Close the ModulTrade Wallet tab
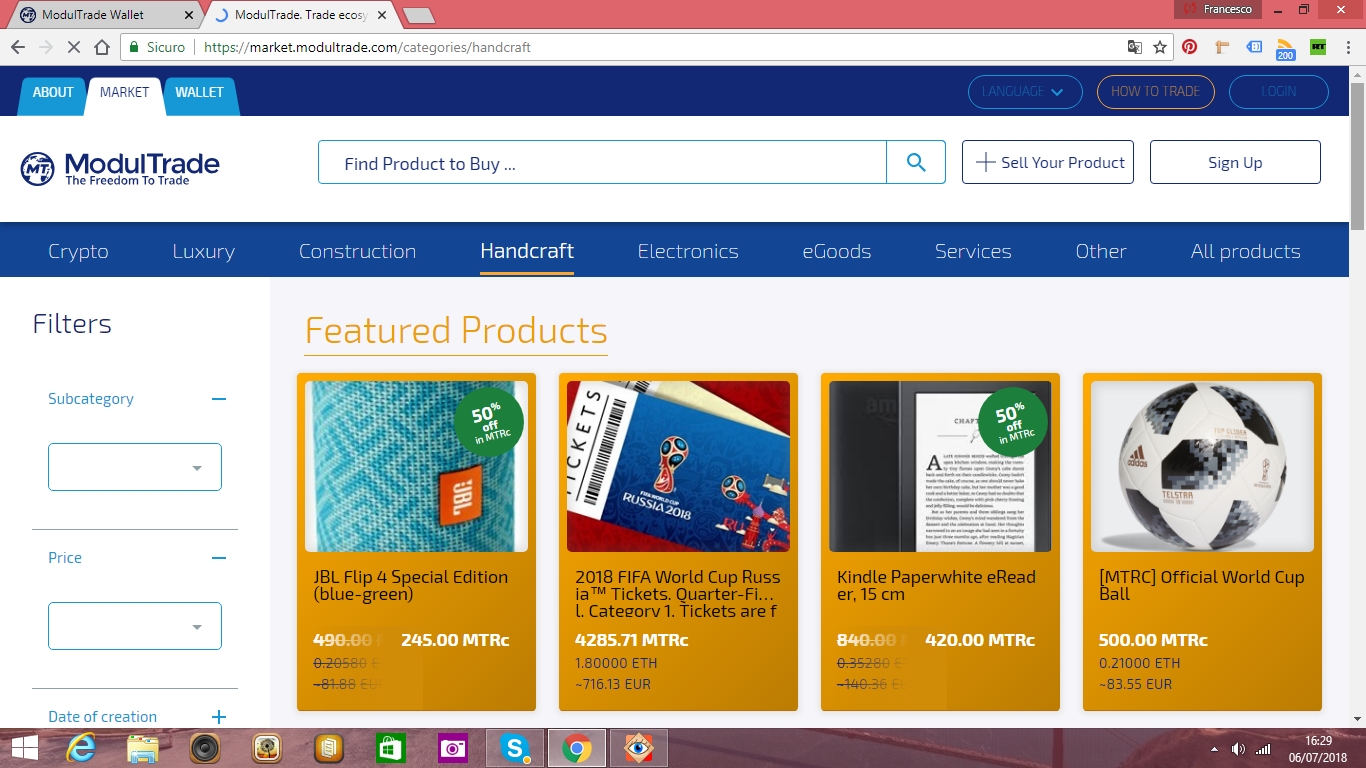 point(188,15)
